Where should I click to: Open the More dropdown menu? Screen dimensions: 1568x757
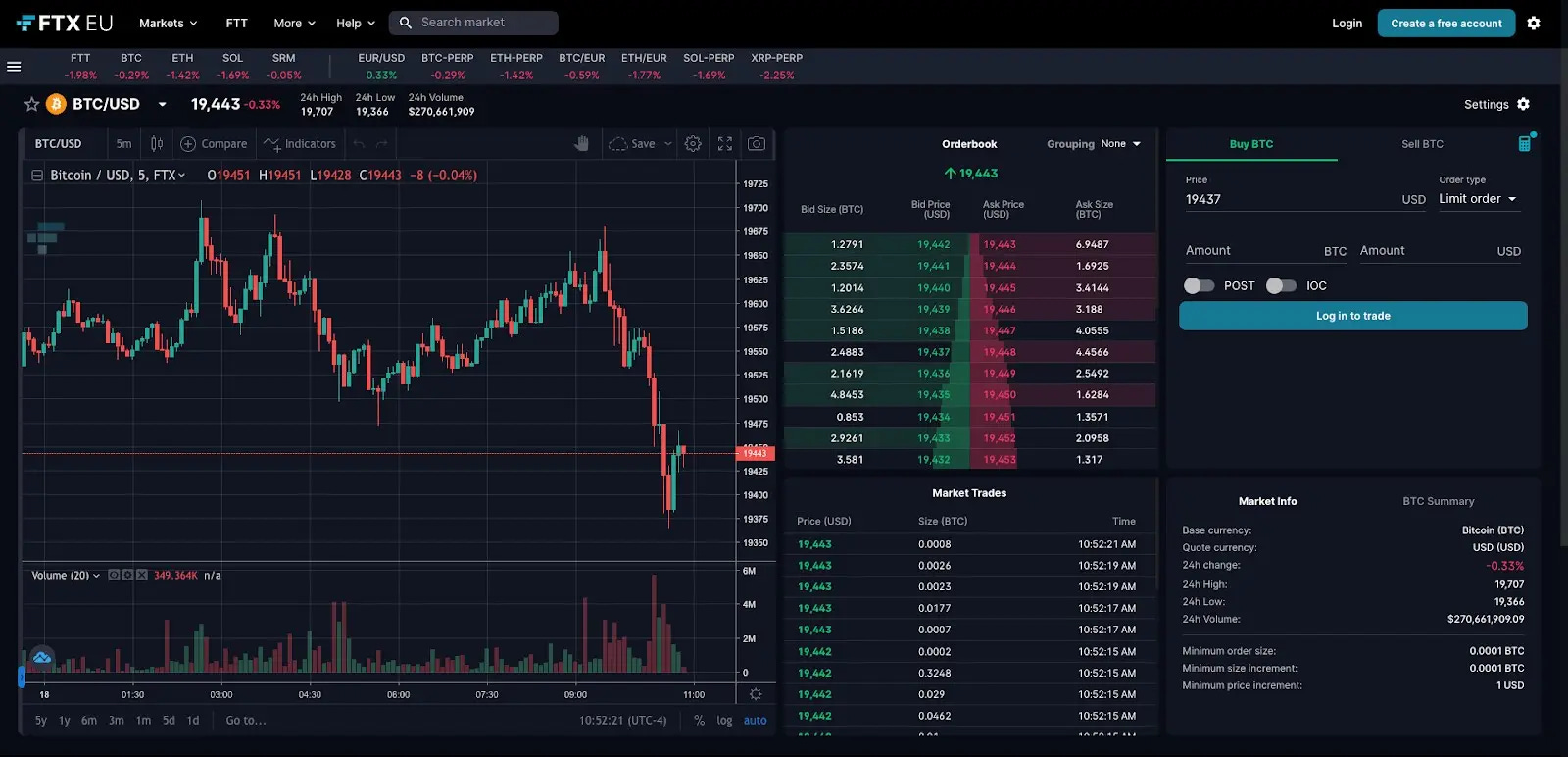tap(295, 23)
